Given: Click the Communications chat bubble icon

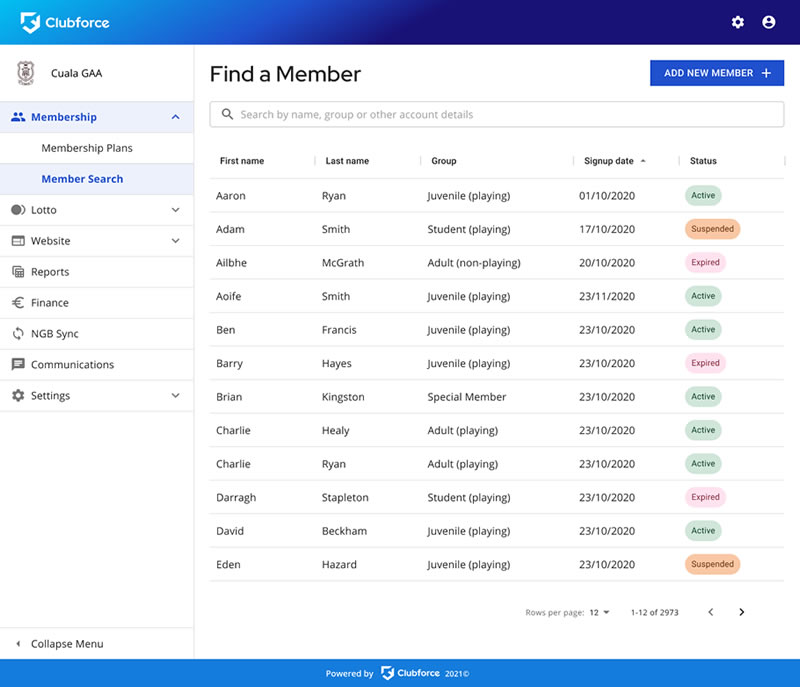Looking at the screenshot, I should point(18,365).
